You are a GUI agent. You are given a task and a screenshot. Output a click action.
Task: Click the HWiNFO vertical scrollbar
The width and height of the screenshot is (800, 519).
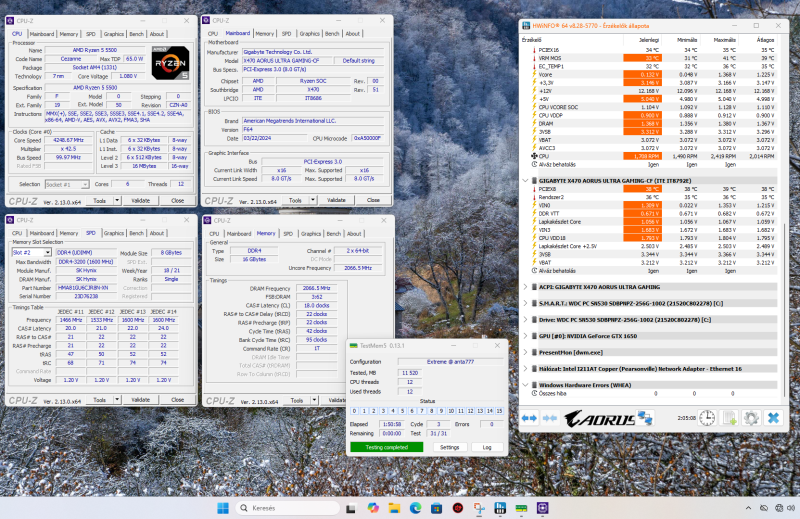click(x=785, y=308)
